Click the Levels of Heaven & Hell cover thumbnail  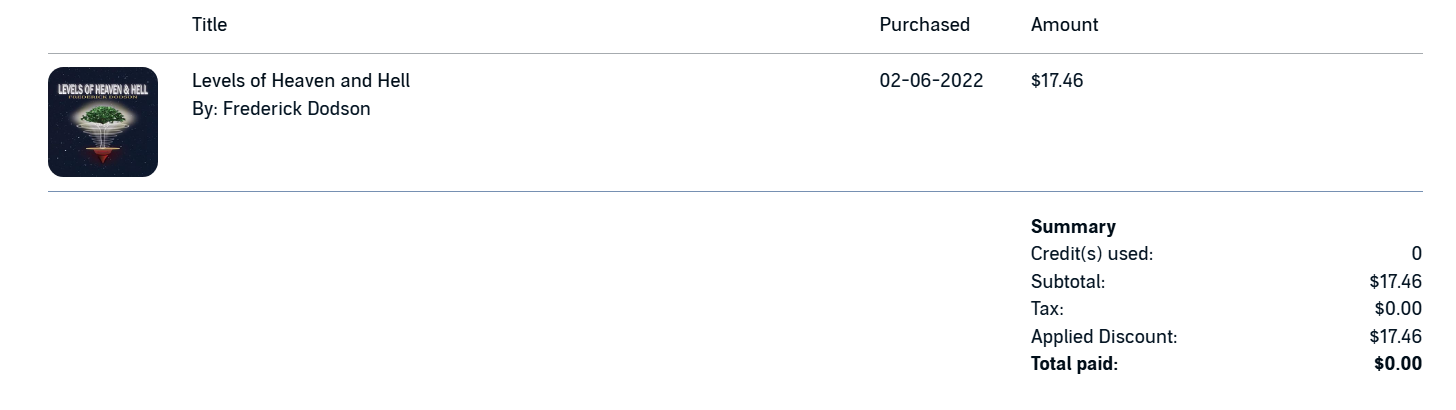[x=103, y=122]
